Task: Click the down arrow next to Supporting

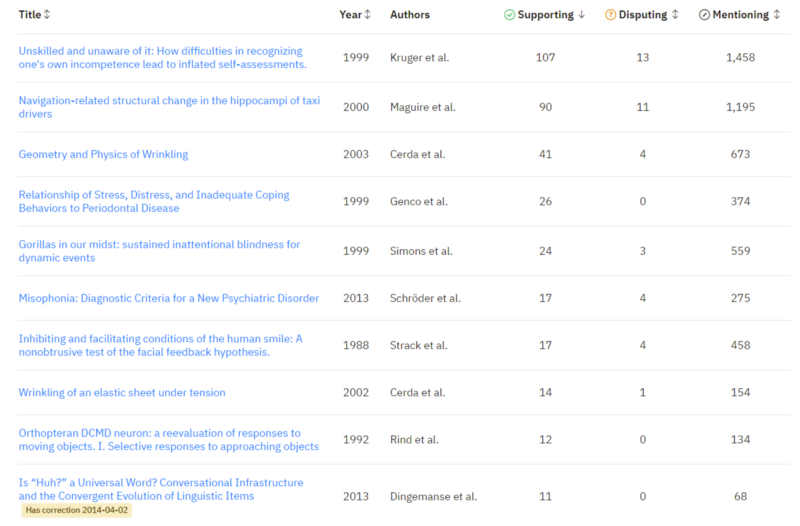Action: point(583,15)
